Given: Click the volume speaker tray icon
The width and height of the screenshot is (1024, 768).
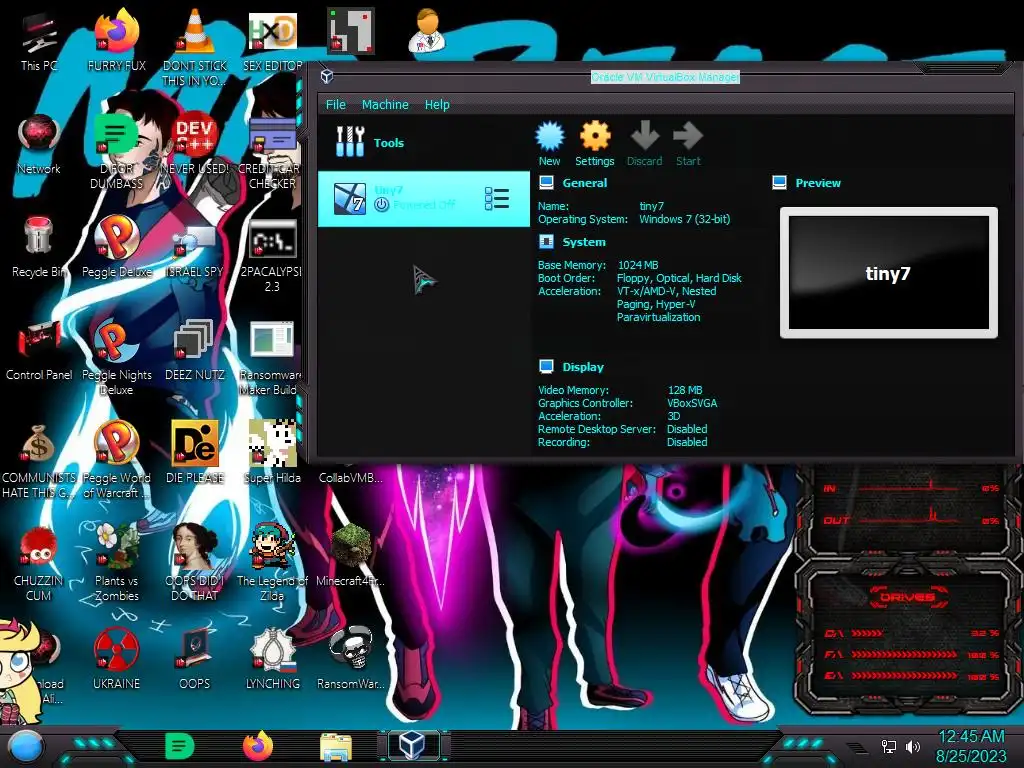Looking at the screenshot, I should [x=912, y=746].
